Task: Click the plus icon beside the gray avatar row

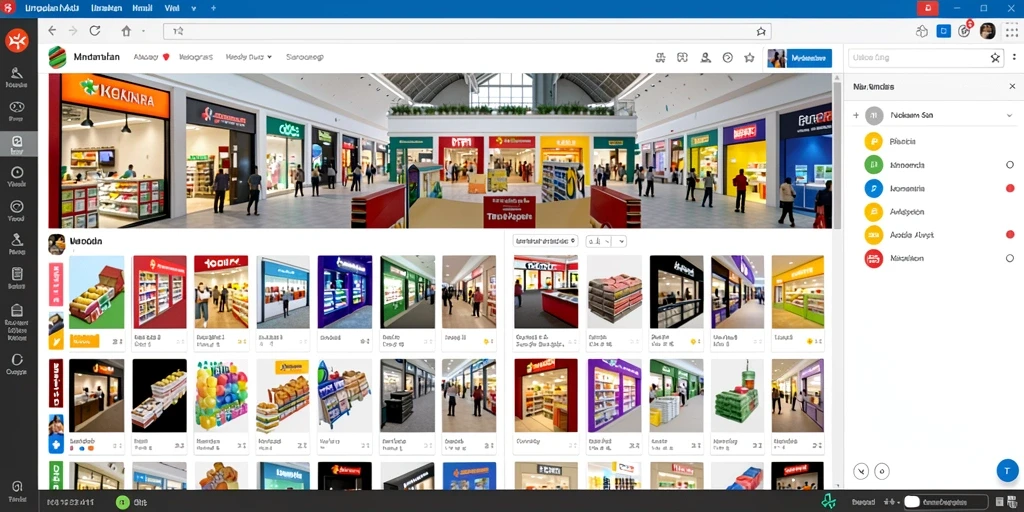Action: 856,116
